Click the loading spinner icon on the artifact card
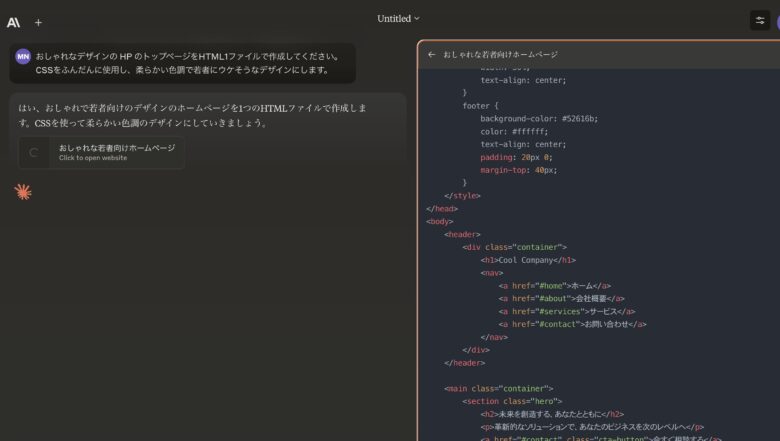 coord(34,153)
